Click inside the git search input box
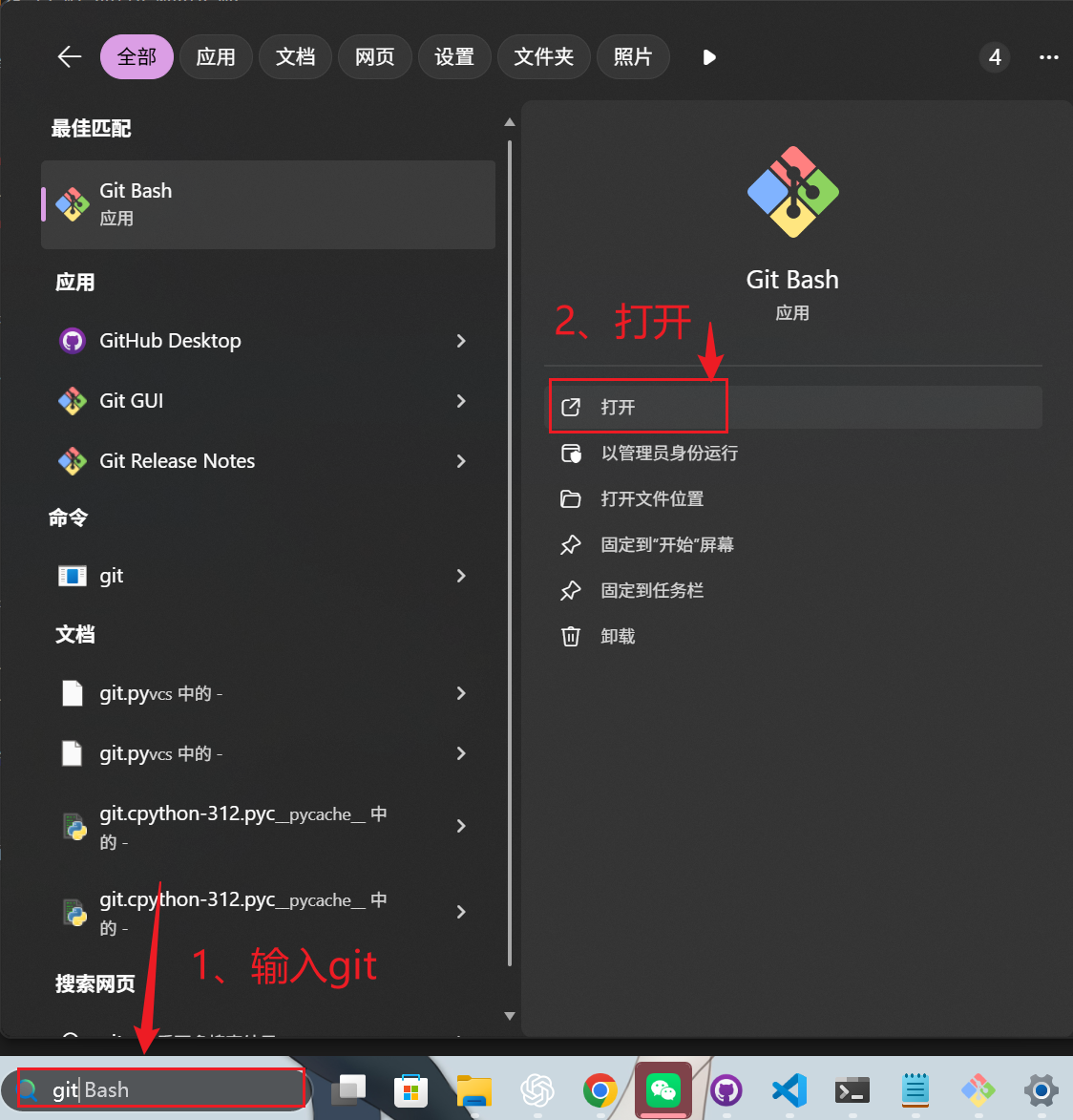 coord(162,1088)
